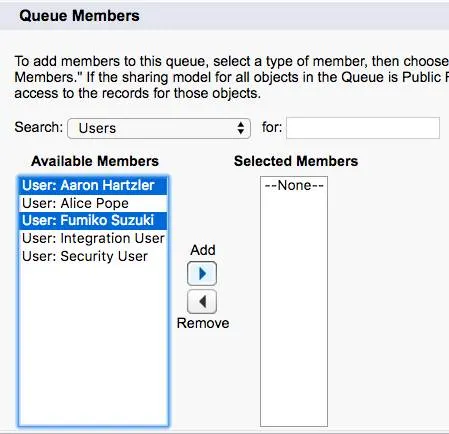Click the Remove label below the arrow
Viewport: 449px width, 434px height.
[203, 323]
